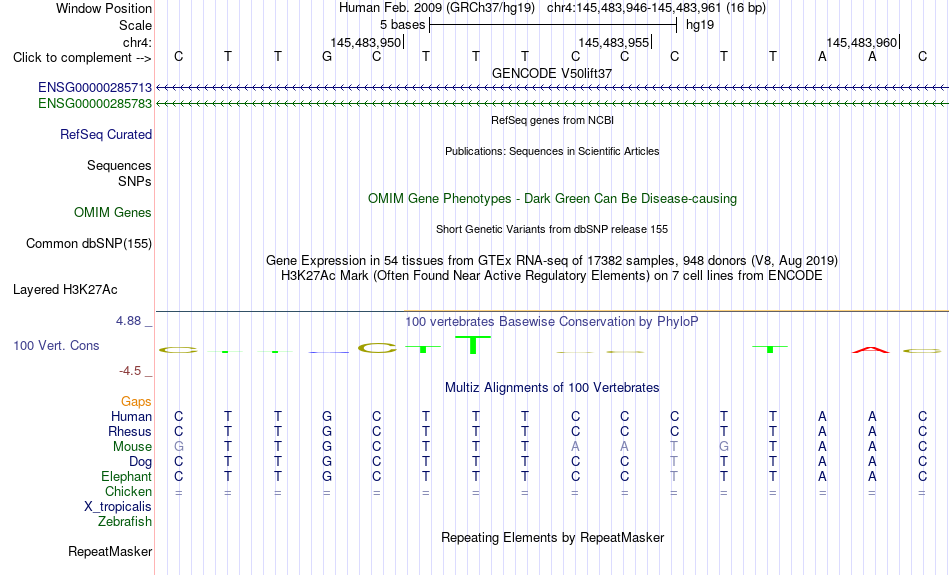The width and height of the screenshot is (950, 575).
Task: Click '100 vertebrates Basewise Conservation by PhyloP' title
Action: coord(552,322)
